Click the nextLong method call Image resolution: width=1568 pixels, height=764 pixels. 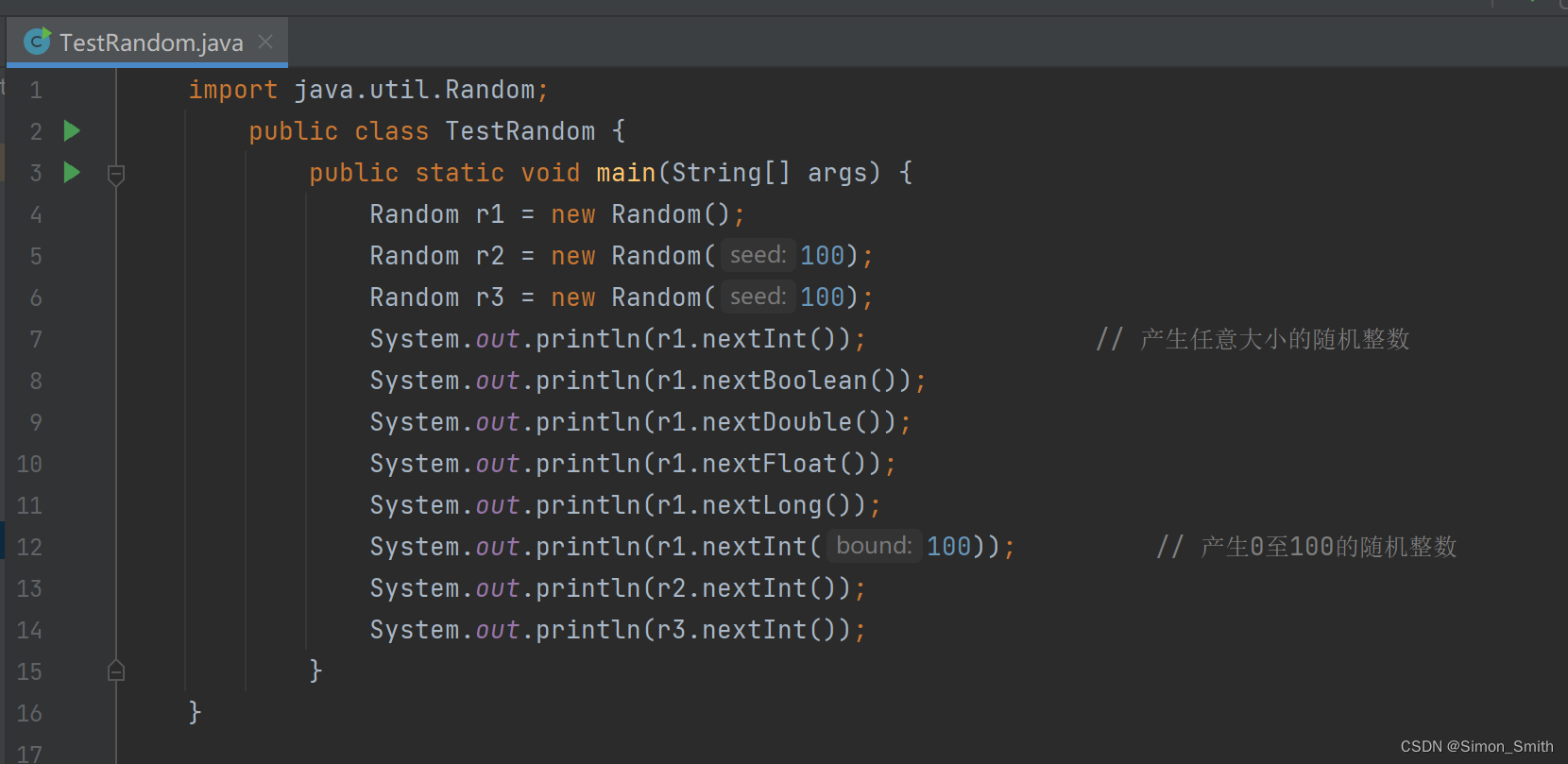point(761,505)
